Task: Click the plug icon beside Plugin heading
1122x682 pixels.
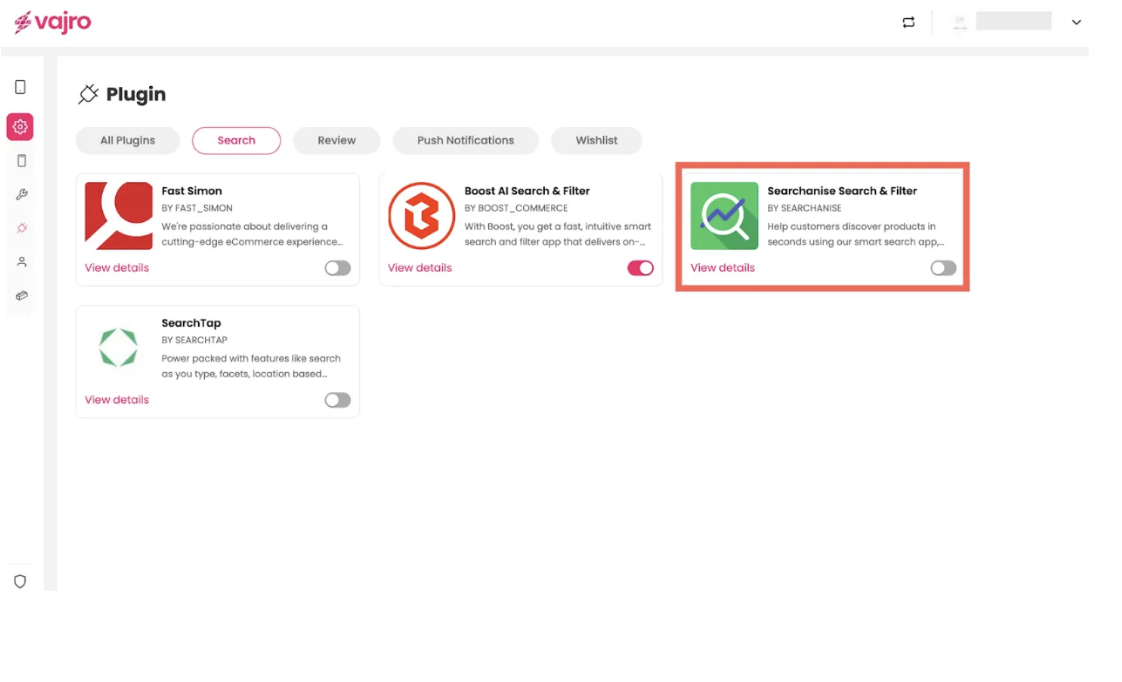Action: (x=88, y=94)
